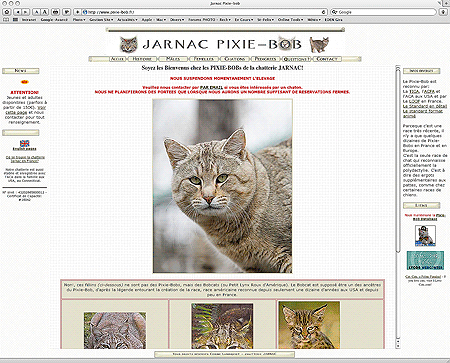Click the address bar URL field
Viewport: 450px width, 363px height.
coord(203,12)
